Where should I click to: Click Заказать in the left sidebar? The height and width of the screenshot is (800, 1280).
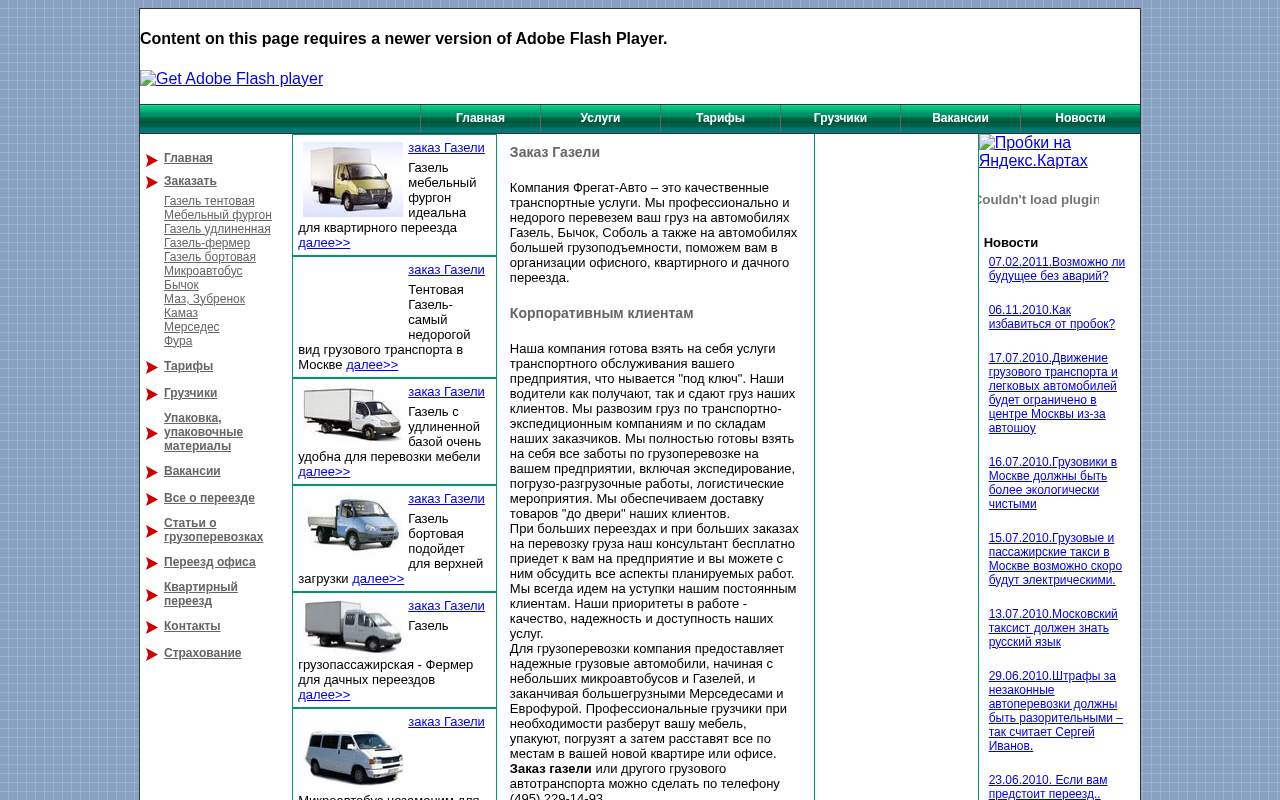[x=190, y=181]
